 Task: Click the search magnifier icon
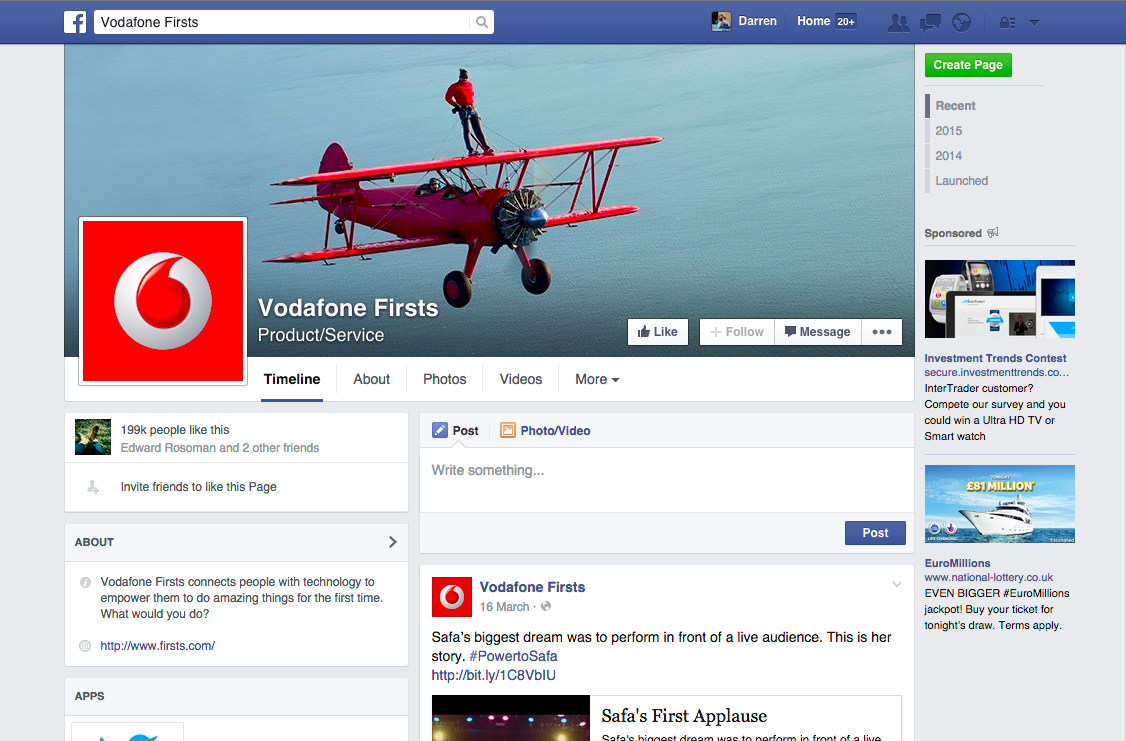click(x=482, y=22)
